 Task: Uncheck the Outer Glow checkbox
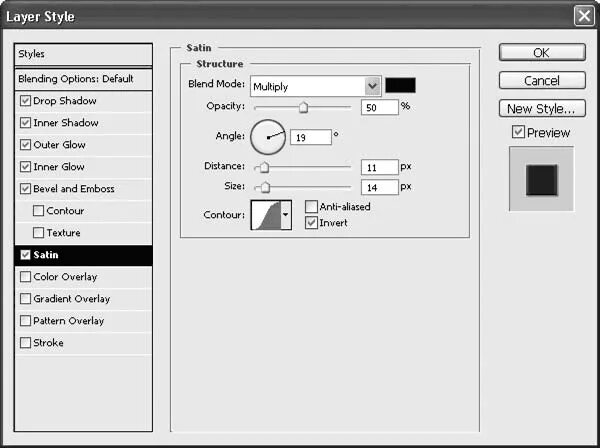(x=25, y=145)
